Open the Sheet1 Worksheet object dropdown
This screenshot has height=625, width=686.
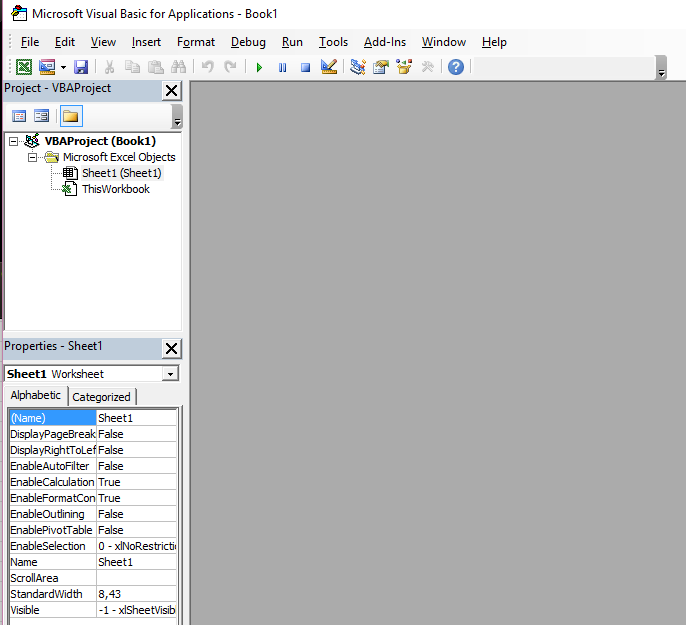click(x=170, y=374)
